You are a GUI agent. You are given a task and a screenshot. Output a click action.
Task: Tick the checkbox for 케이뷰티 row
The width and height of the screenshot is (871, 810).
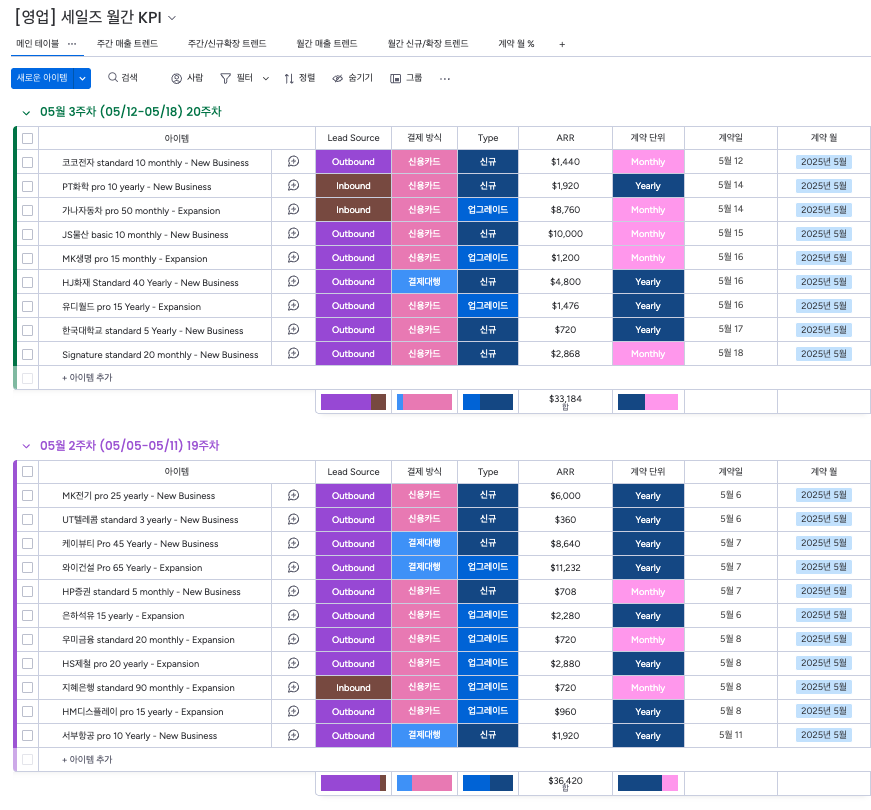coord(28,544)
